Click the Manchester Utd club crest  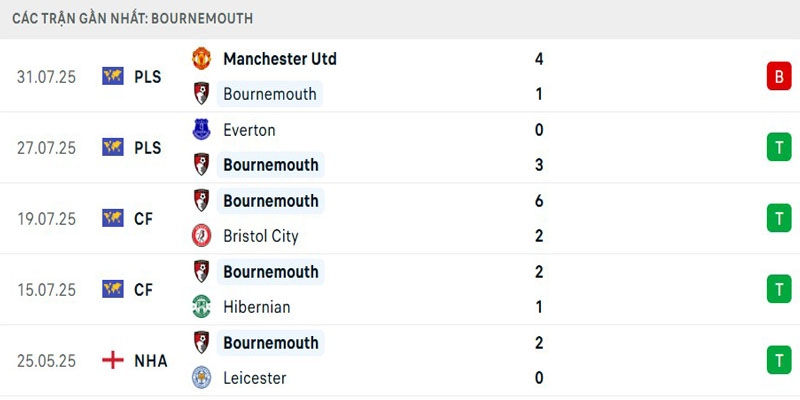(x=201, y=59)
